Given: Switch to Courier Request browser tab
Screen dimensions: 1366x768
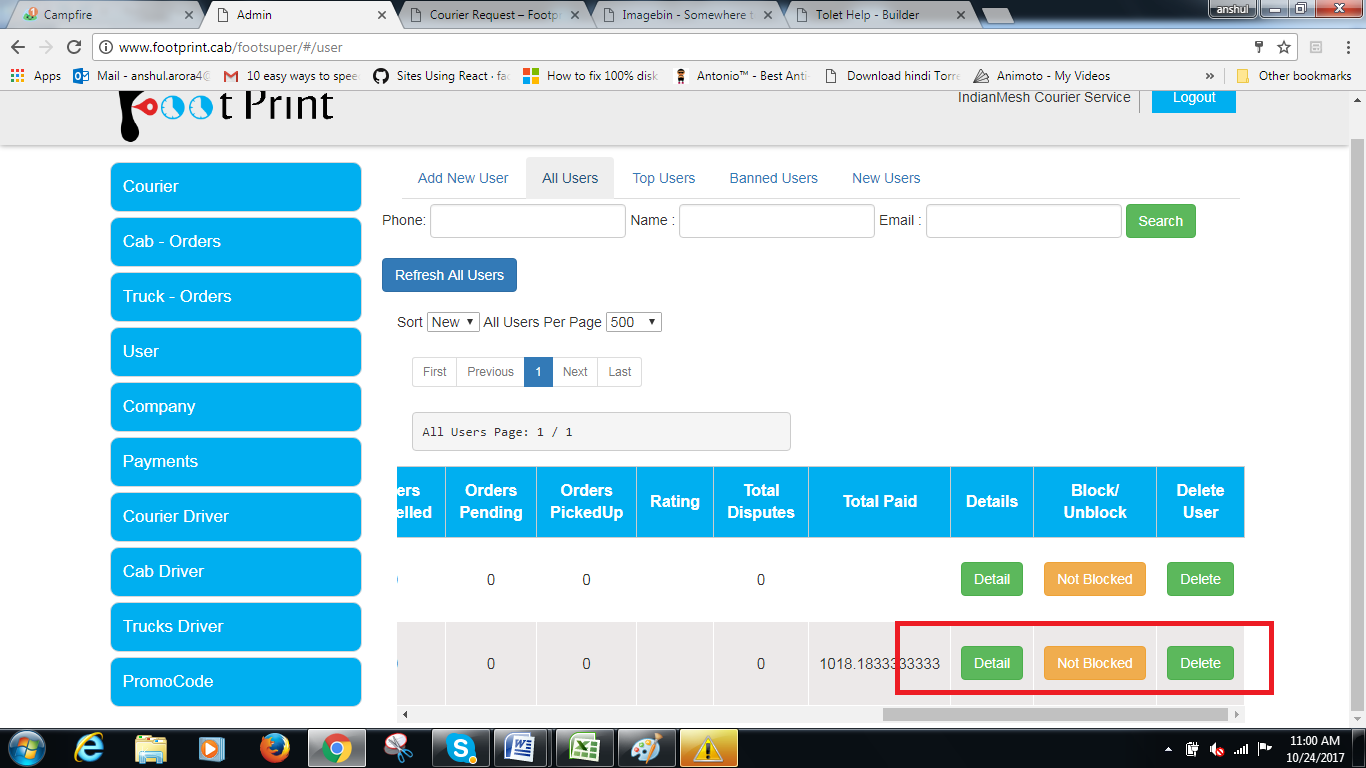Looking at the screenshot, I should (495, 15).
